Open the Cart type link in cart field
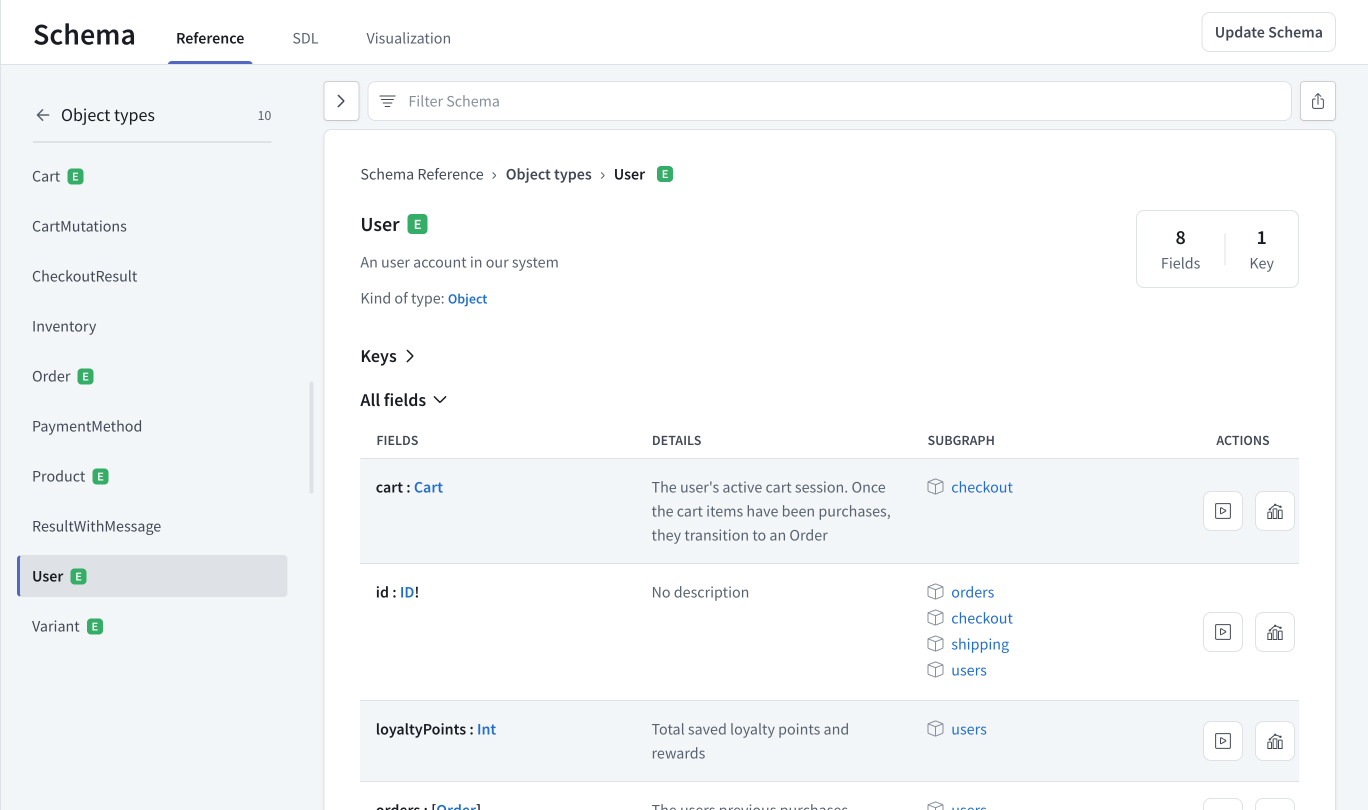1368x810 pixels. (428, 487)
